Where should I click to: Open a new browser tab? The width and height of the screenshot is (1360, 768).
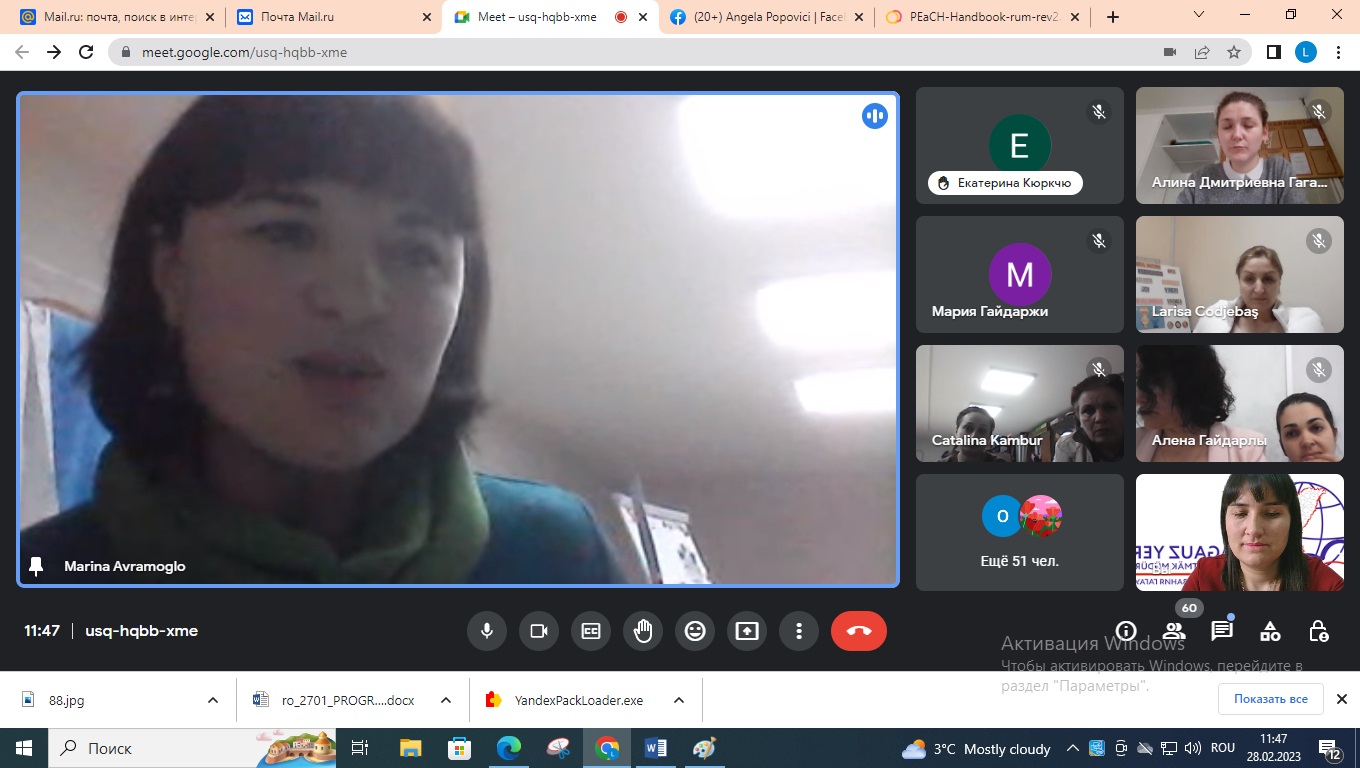click(1113, 17)
